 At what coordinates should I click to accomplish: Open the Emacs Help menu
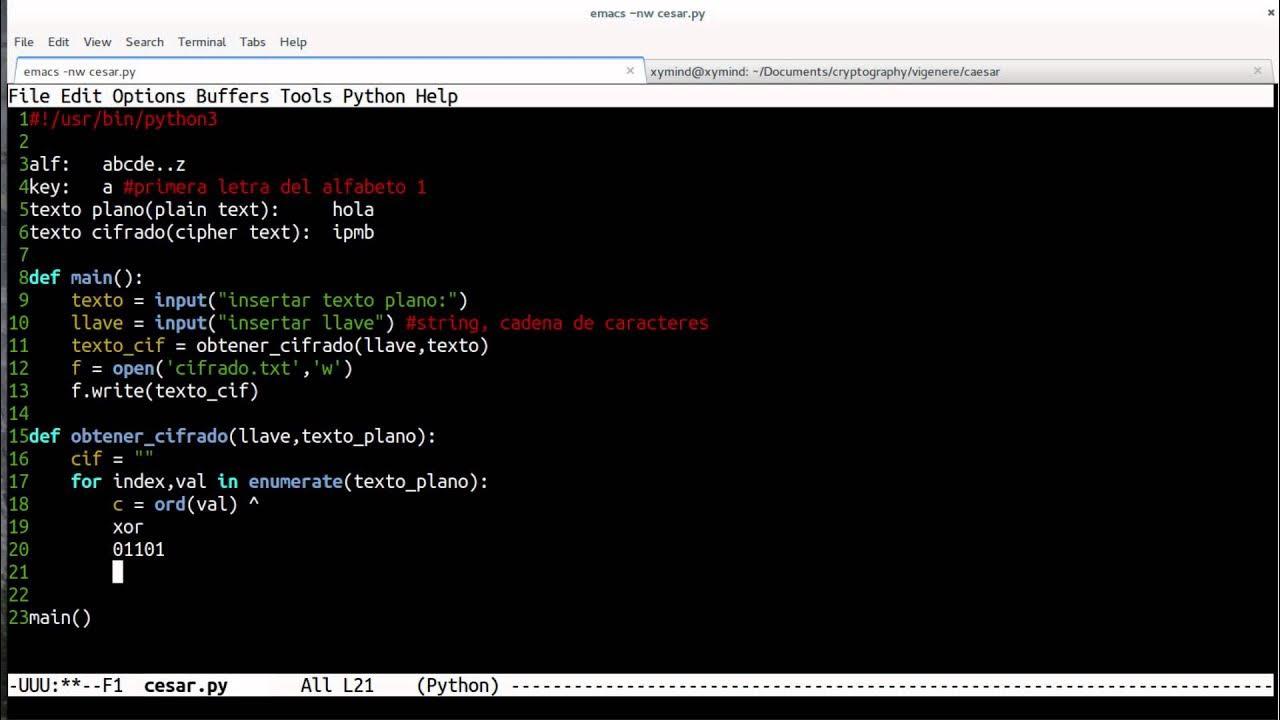point(436,97)
